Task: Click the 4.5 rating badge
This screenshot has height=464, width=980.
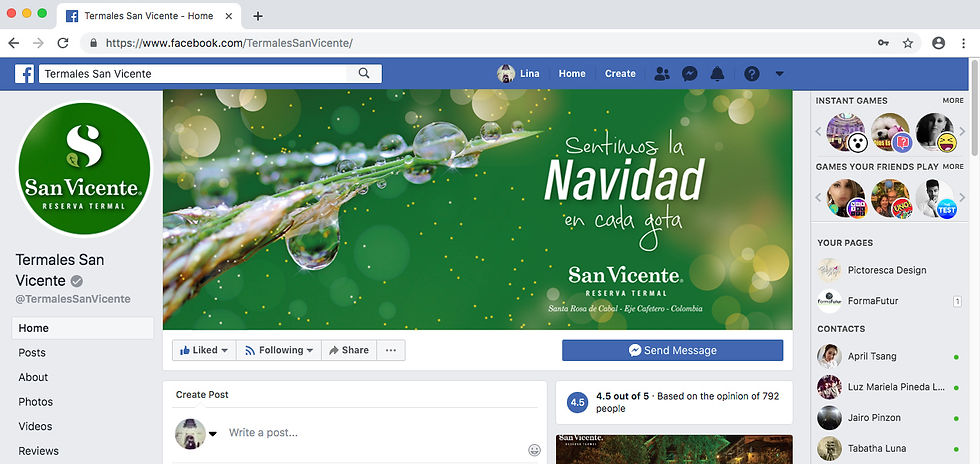Action: 577,403
